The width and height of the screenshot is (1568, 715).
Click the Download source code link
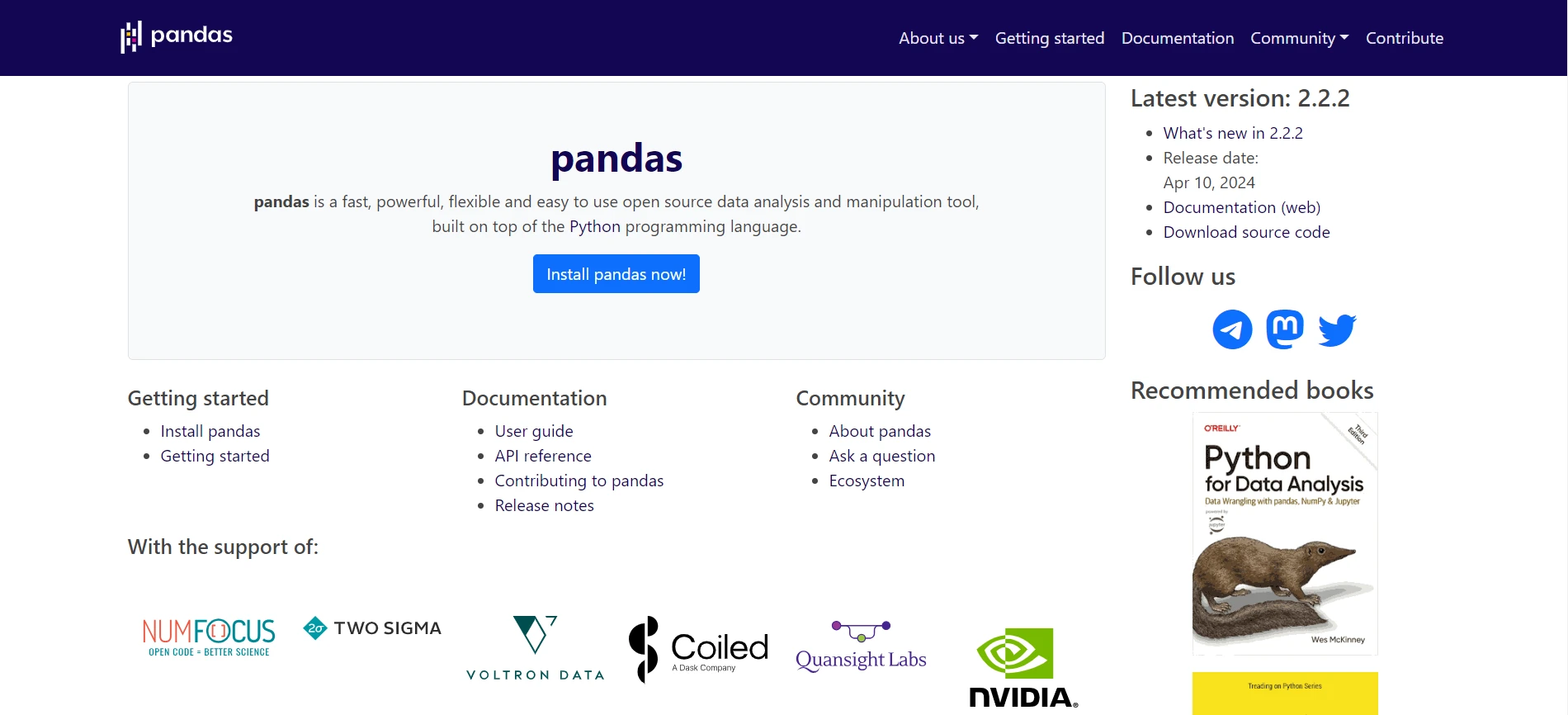point(1246,232)
